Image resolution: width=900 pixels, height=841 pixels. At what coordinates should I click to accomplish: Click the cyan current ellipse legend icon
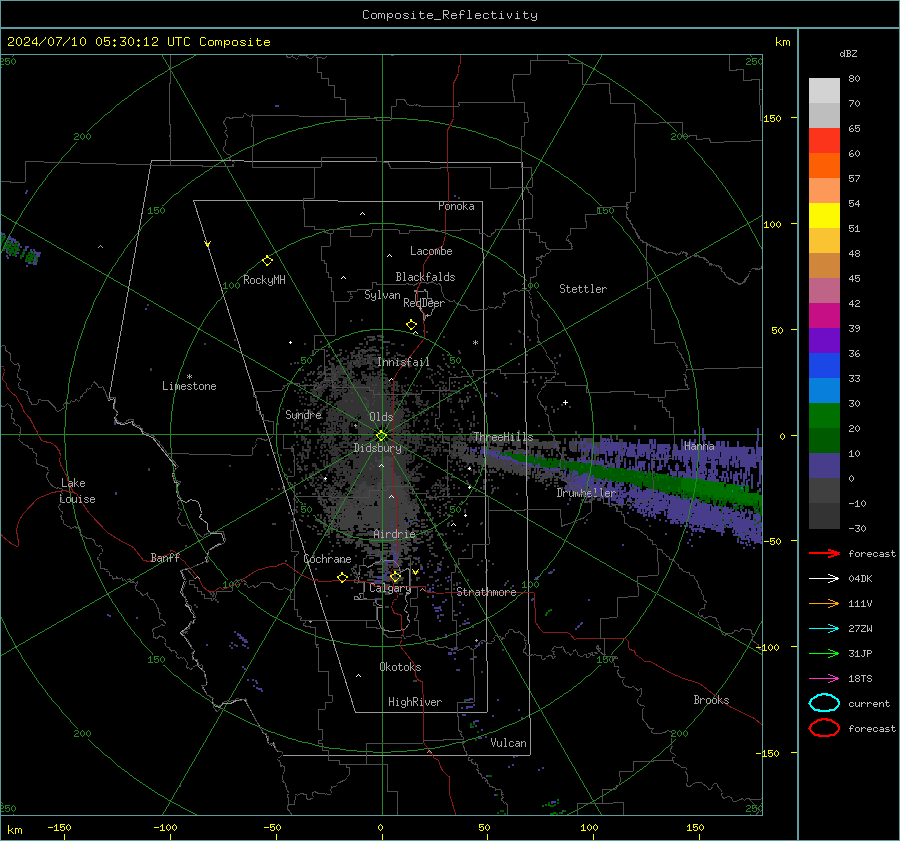click(824, 703)
